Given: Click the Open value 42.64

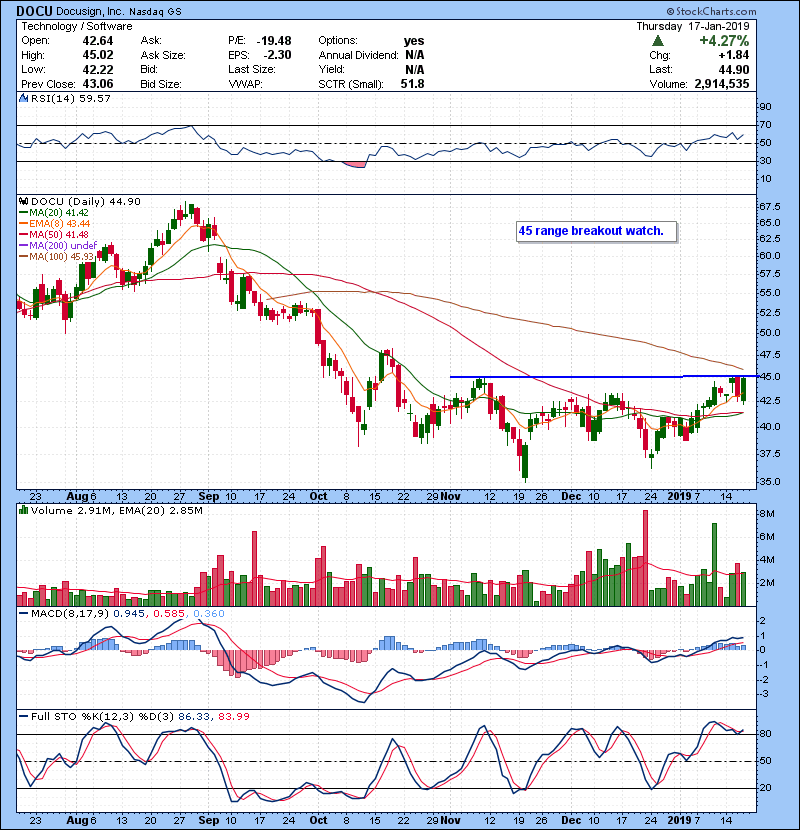Looking at the screenshot, I should [98, 41].
